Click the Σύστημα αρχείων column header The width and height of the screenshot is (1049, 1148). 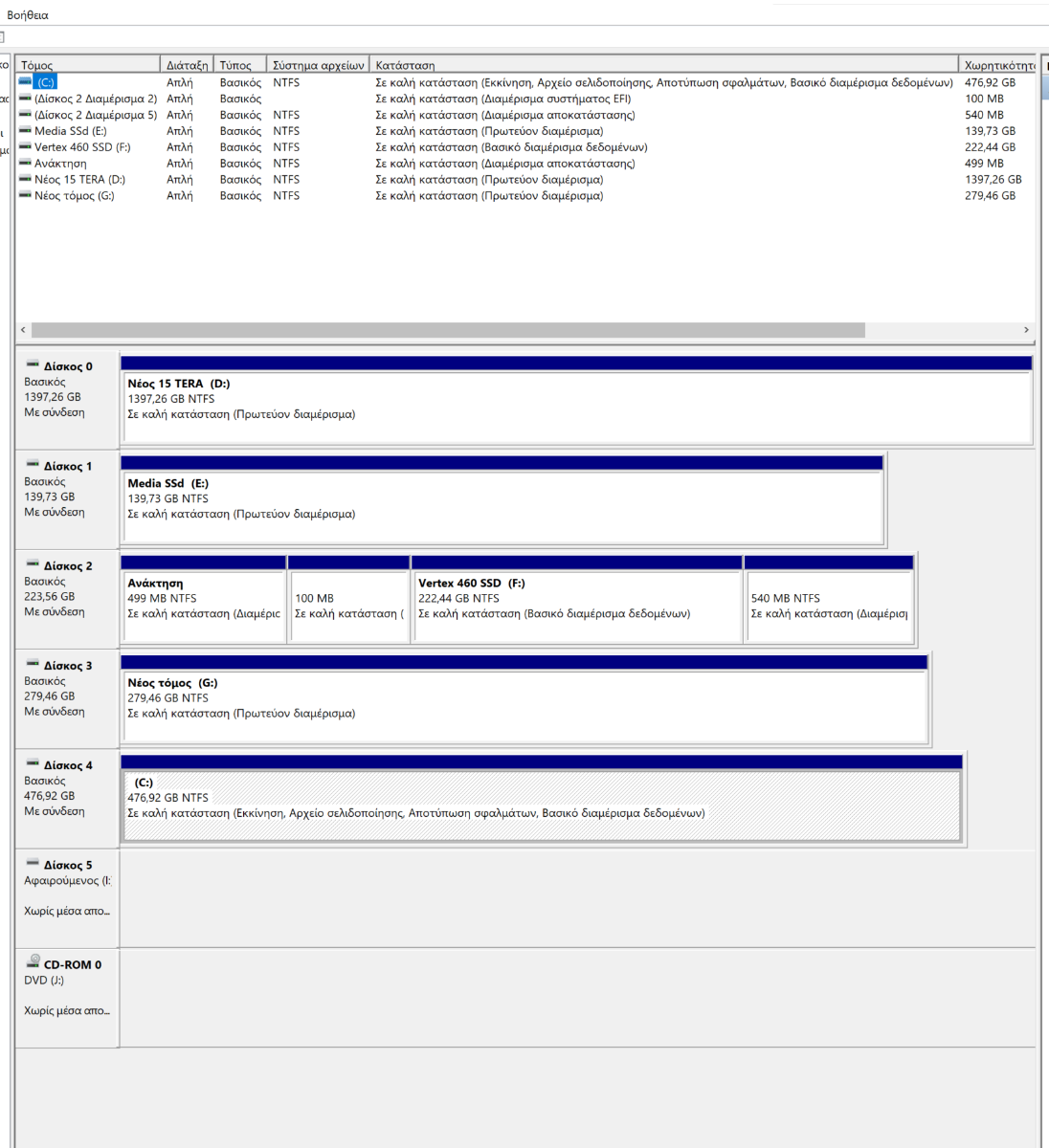318,65
